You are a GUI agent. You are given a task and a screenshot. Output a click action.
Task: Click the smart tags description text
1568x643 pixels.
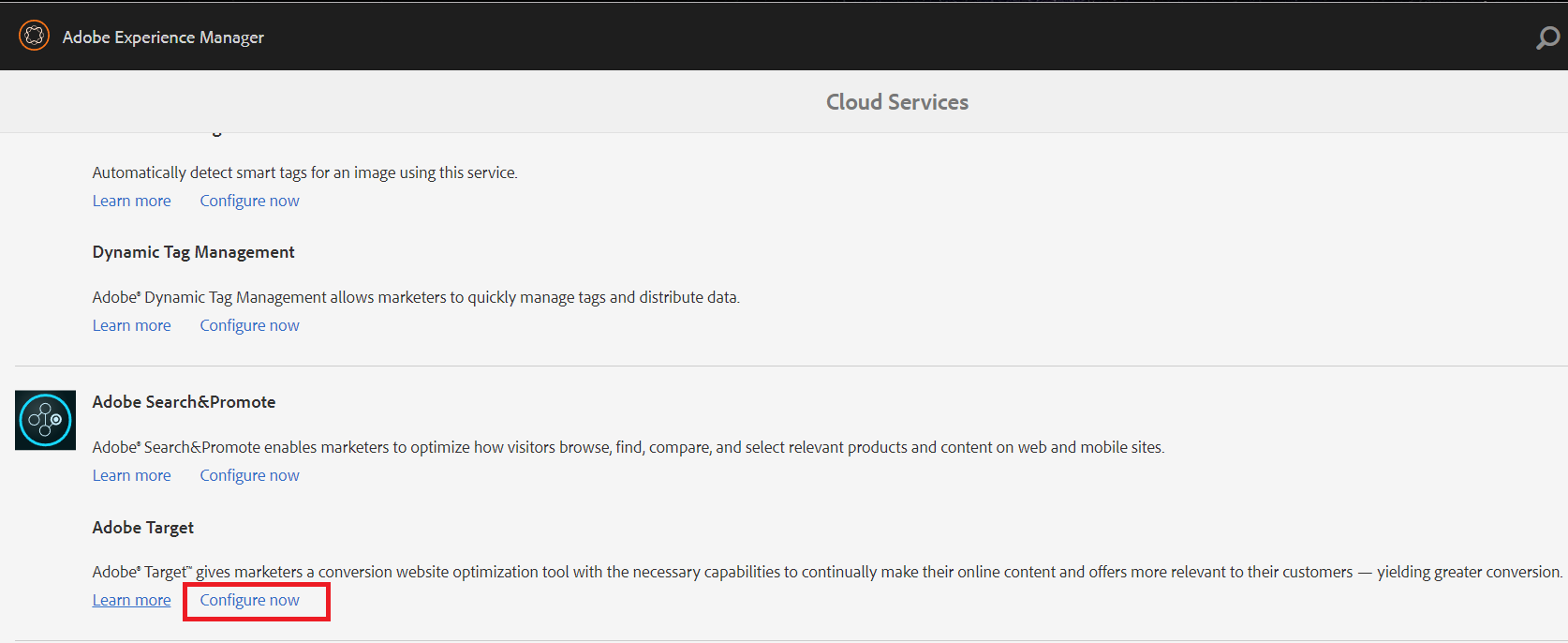(304, 172)
